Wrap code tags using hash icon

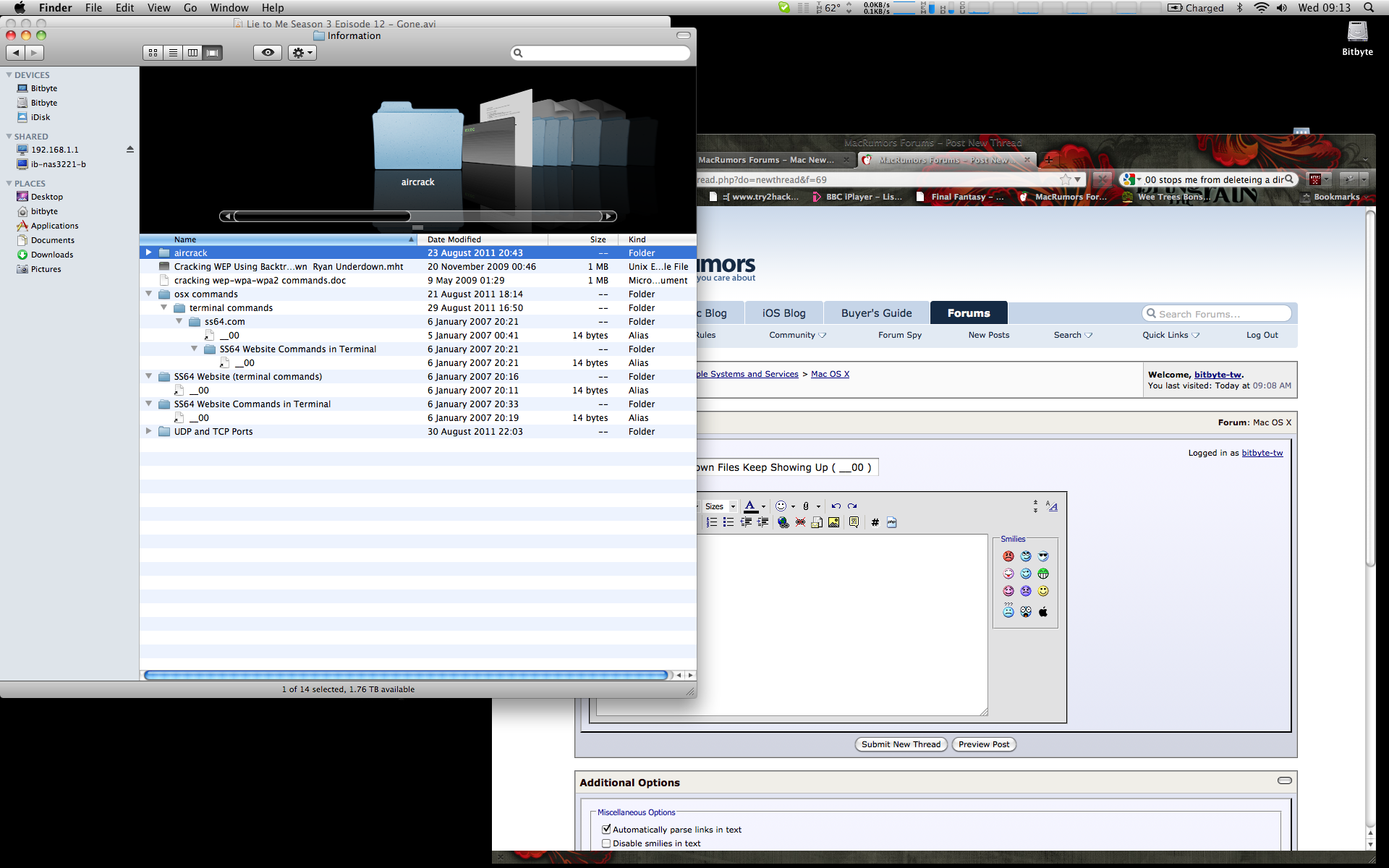pos(875,522)
